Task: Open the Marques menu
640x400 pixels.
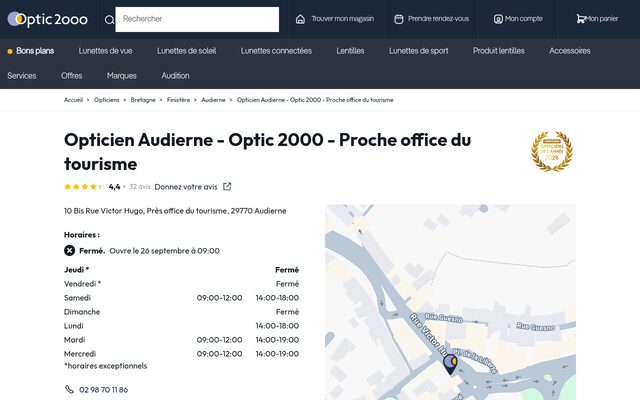Action: [x=122, y=76]
